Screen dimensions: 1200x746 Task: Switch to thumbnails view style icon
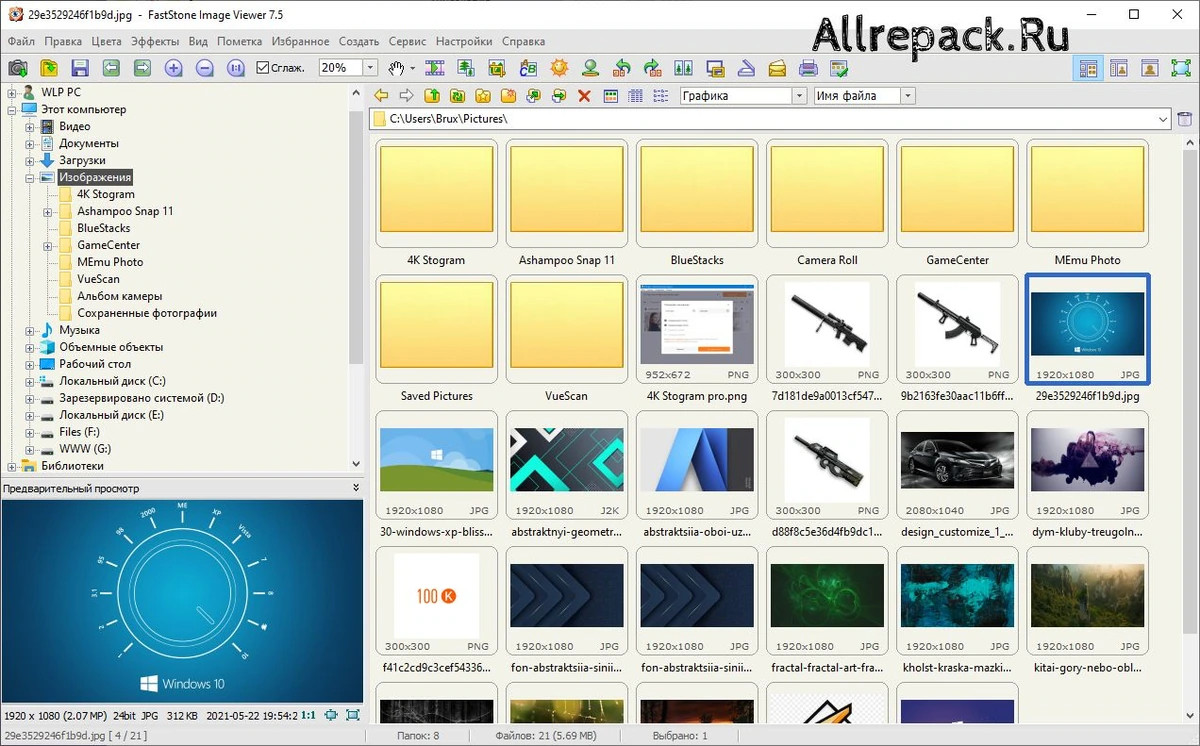tap(610, 96)
